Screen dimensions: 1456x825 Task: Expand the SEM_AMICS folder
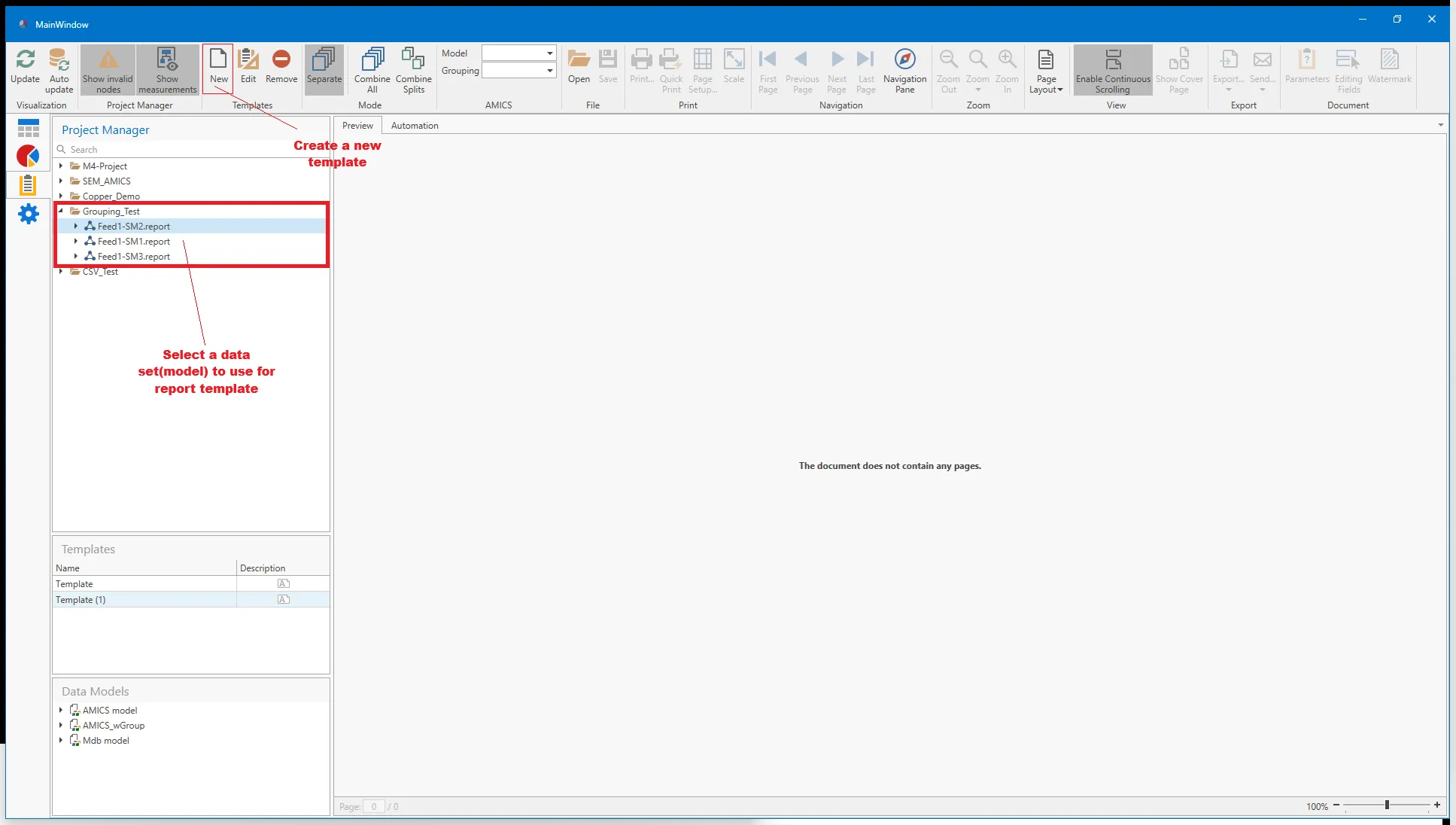pyautogui.click(x=61, y=181)
